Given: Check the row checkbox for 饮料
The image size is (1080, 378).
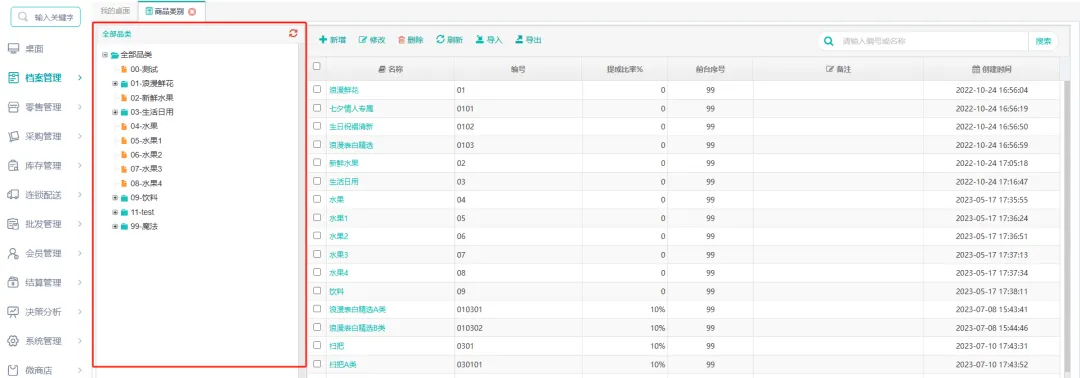Looking at the screenshot, I should click(x=317, y=291).
